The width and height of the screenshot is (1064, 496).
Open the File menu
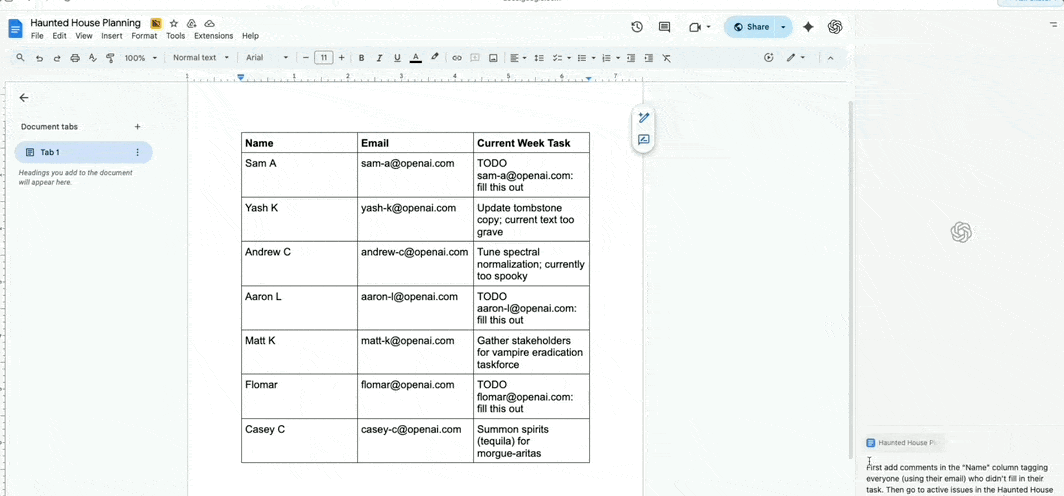[x=37, y=36]
